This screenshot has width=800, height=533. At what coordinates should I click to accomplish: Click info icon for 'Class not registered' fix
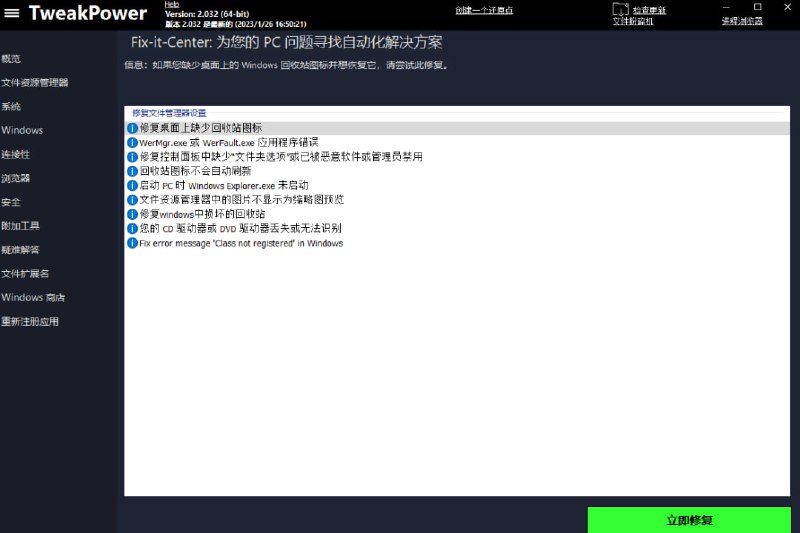(132, 243)
